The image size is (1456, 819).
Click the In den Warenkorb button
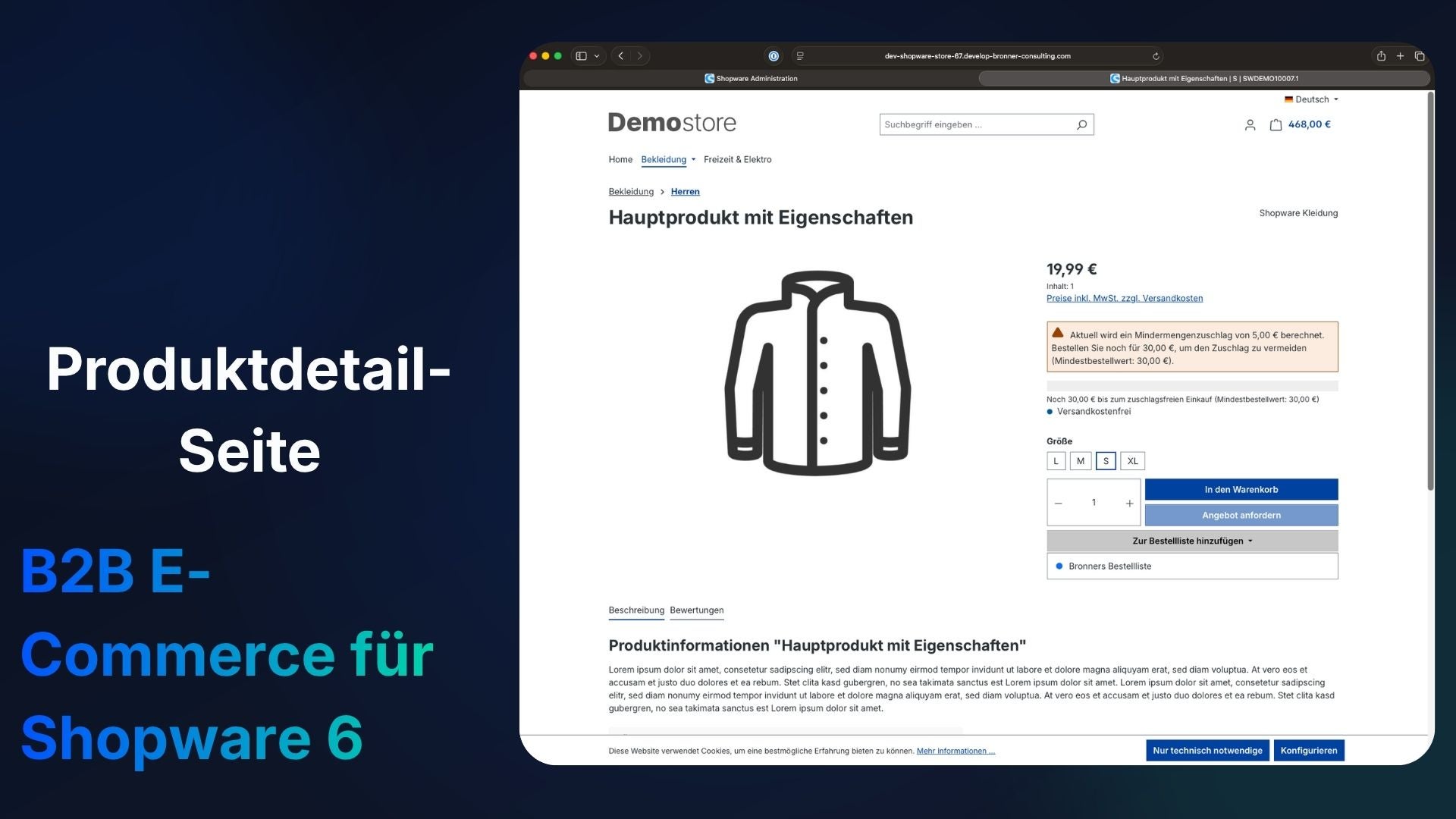[x=1241, y=490]
